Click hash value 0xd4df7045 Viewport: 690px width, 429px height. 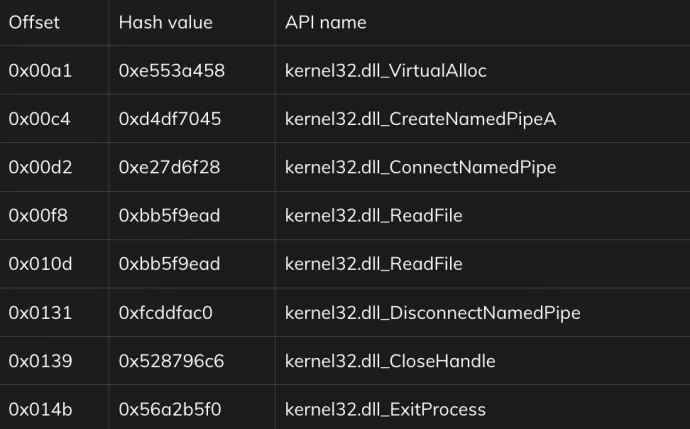pos(170,119)
